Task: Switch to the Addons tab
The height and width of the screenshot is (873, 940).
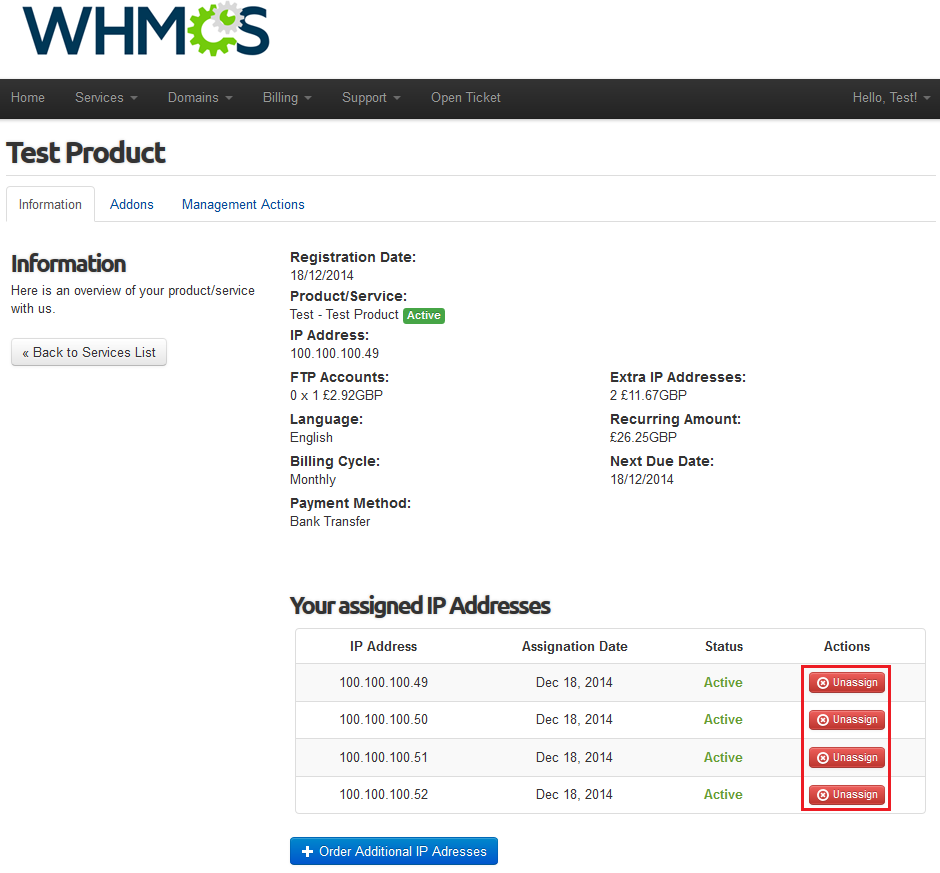Action: 132,204
